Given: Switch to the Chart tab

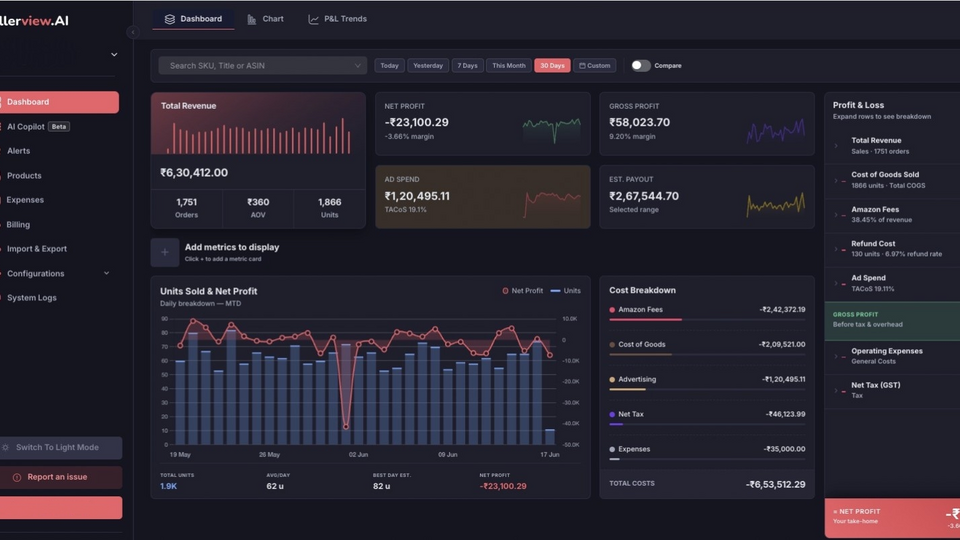Looking at the screenshot, I should tap(266, 19).
